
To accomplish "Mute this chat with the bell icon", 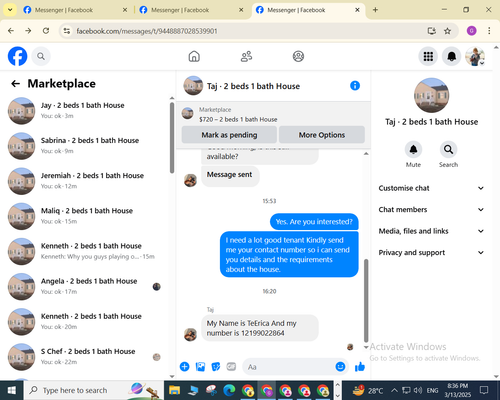I will tap(413, 150).
